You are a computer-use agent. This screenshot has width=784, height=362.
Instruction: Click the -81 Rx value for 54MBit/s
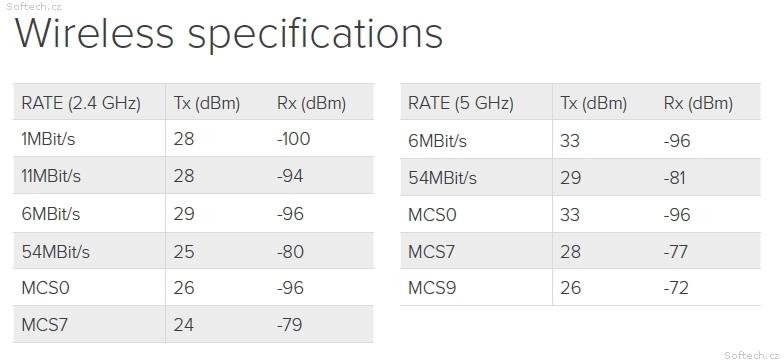[674, 178]
